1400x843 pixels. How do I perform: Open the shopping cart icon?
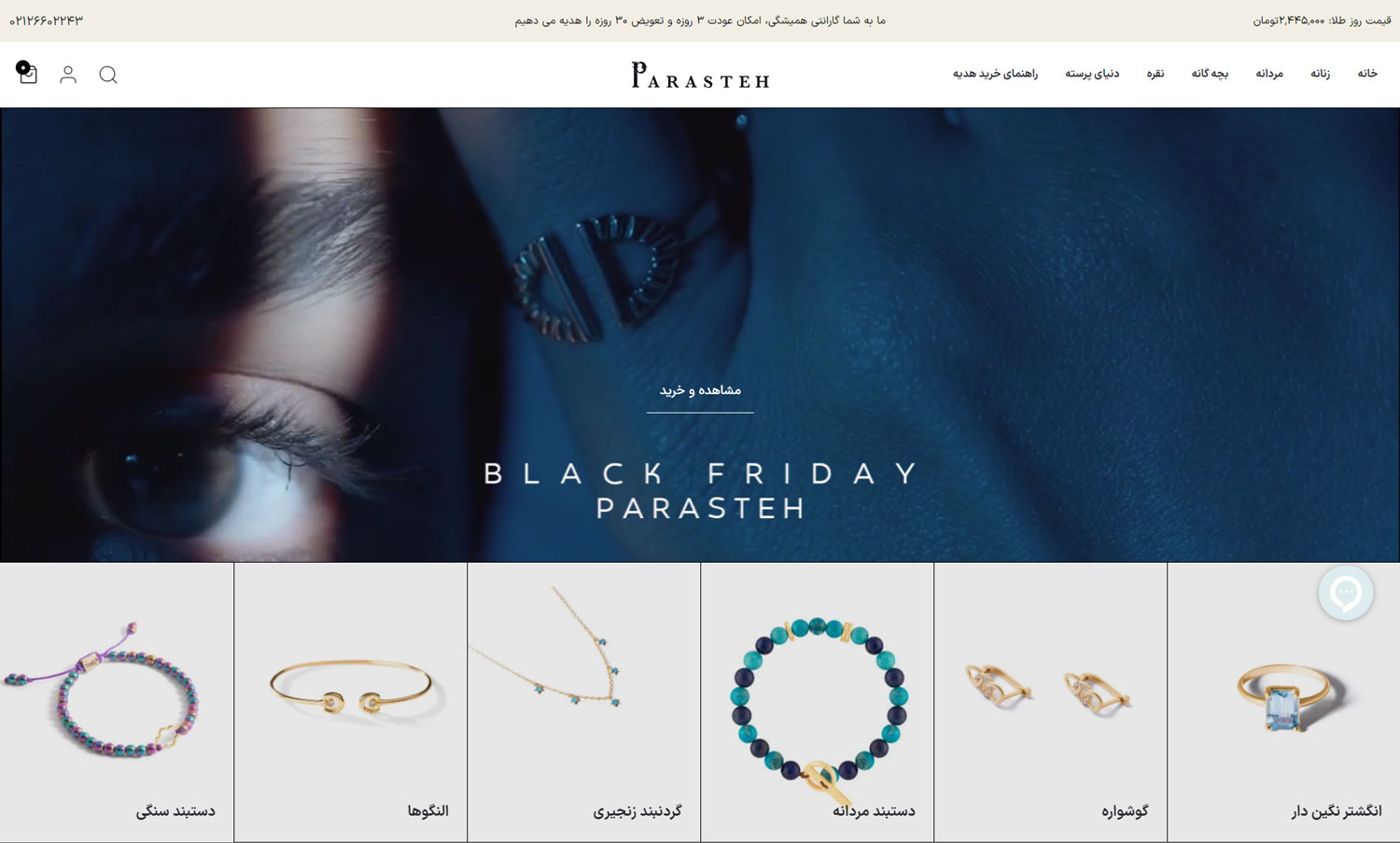[x=27, y=74]
